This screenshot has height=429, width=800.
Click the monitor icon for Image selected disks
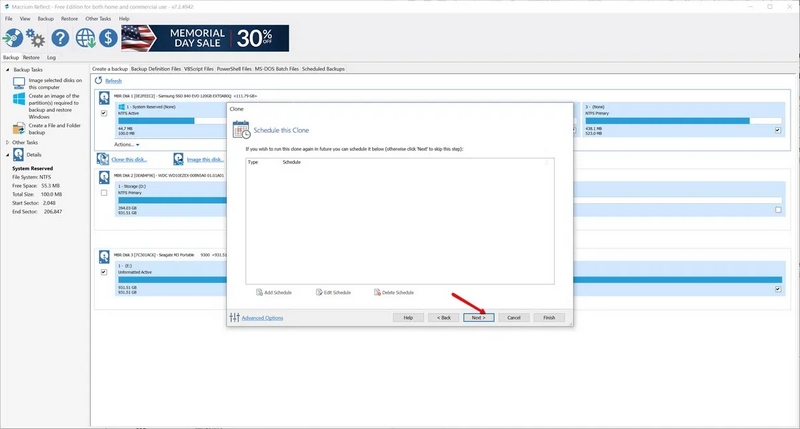pos(19,83)
